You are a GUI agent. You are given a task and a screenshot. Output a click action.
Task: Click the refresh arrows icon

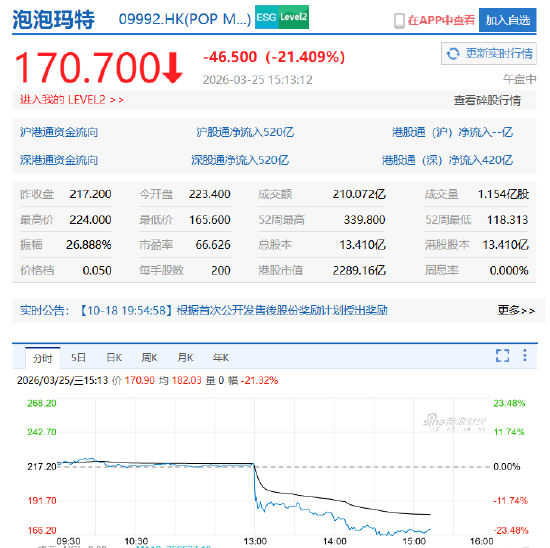coord(453,54)
